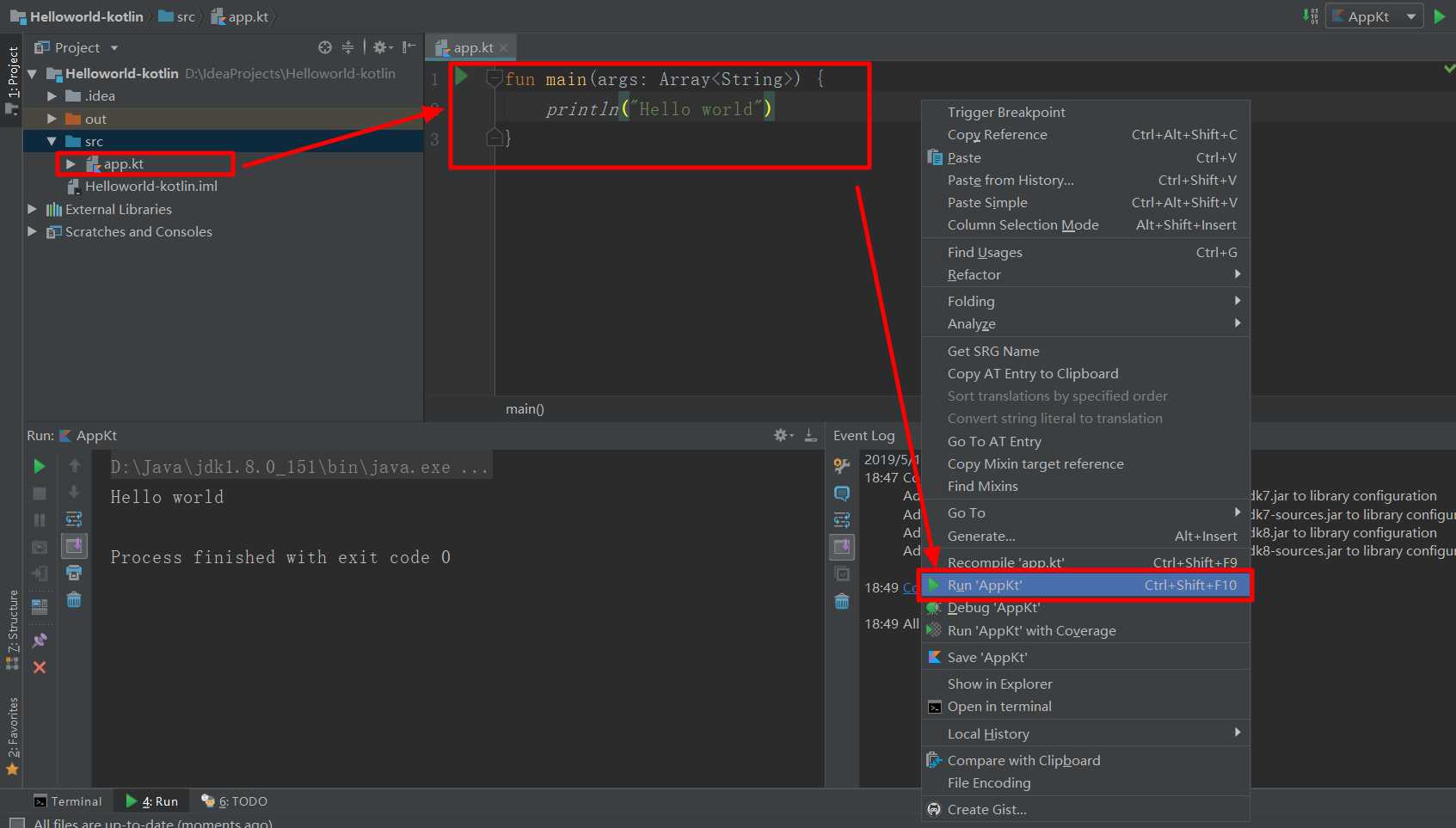Toggle tool window buttons via the status bar corner icon
Viewport: 1456px width, 828px height.
[x=16, y=823]
